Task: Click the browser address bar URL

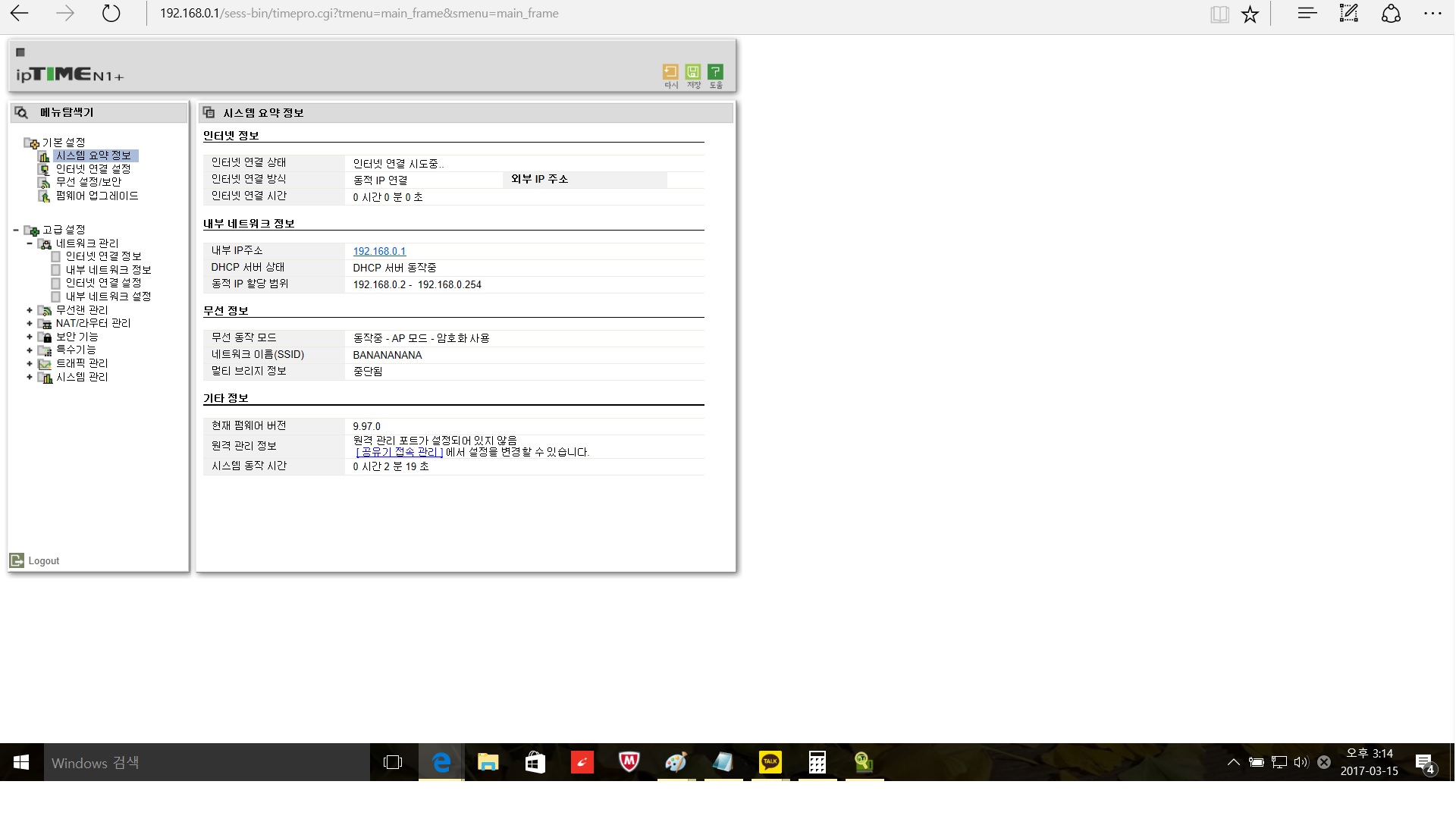Action: pyautogui.click(x=359, y=14)
